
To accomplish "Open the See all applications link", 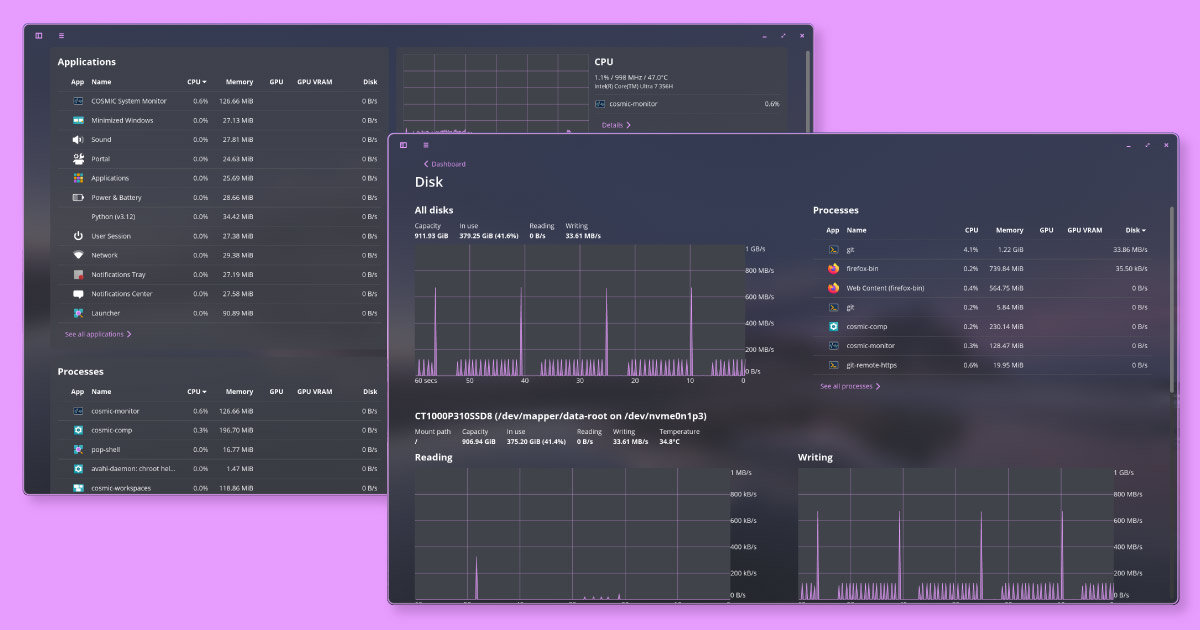I will click(98, 335).
